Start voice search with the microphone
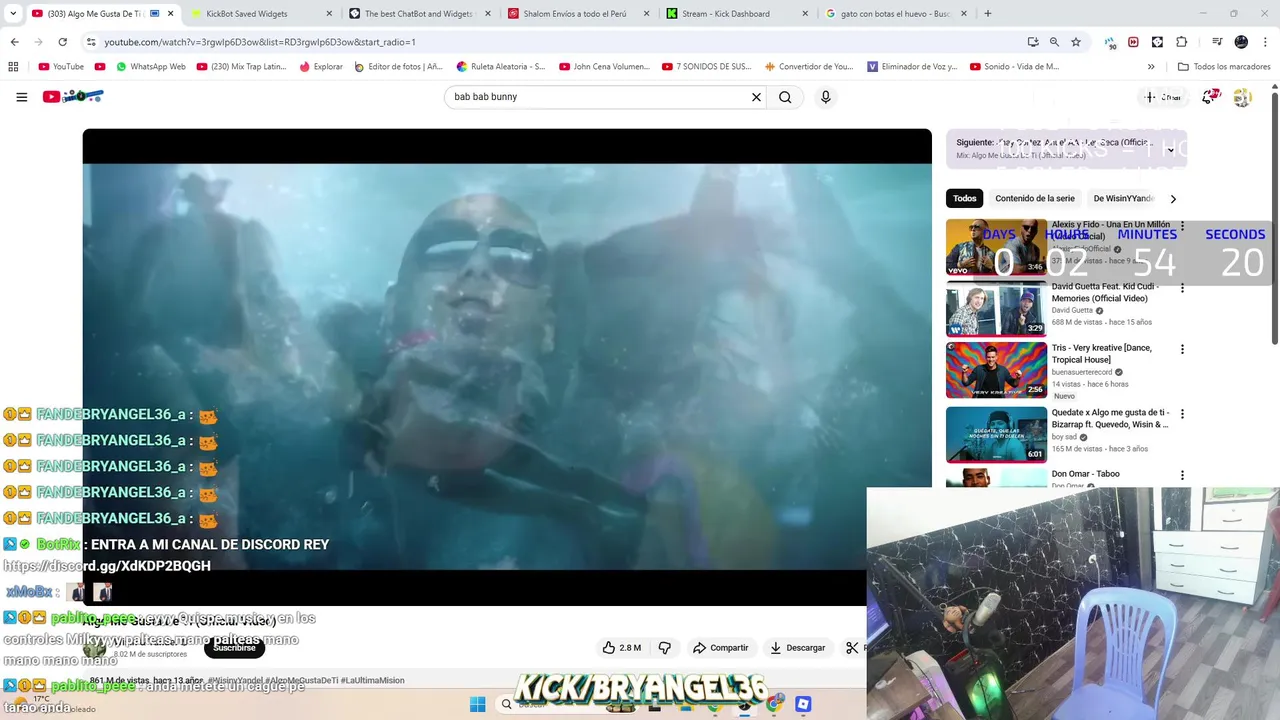 tap(825, 97)
